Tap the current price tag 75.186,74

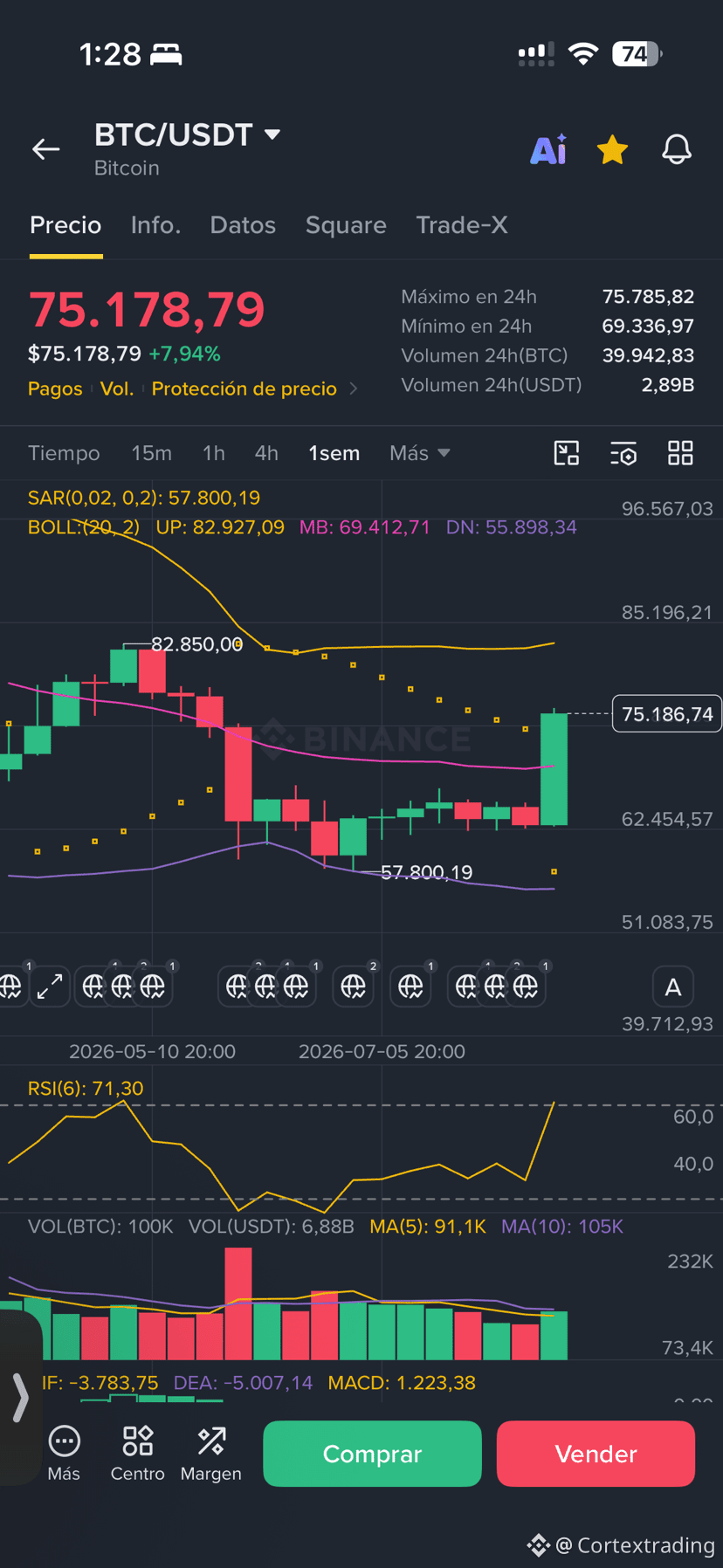click(667, 714)
